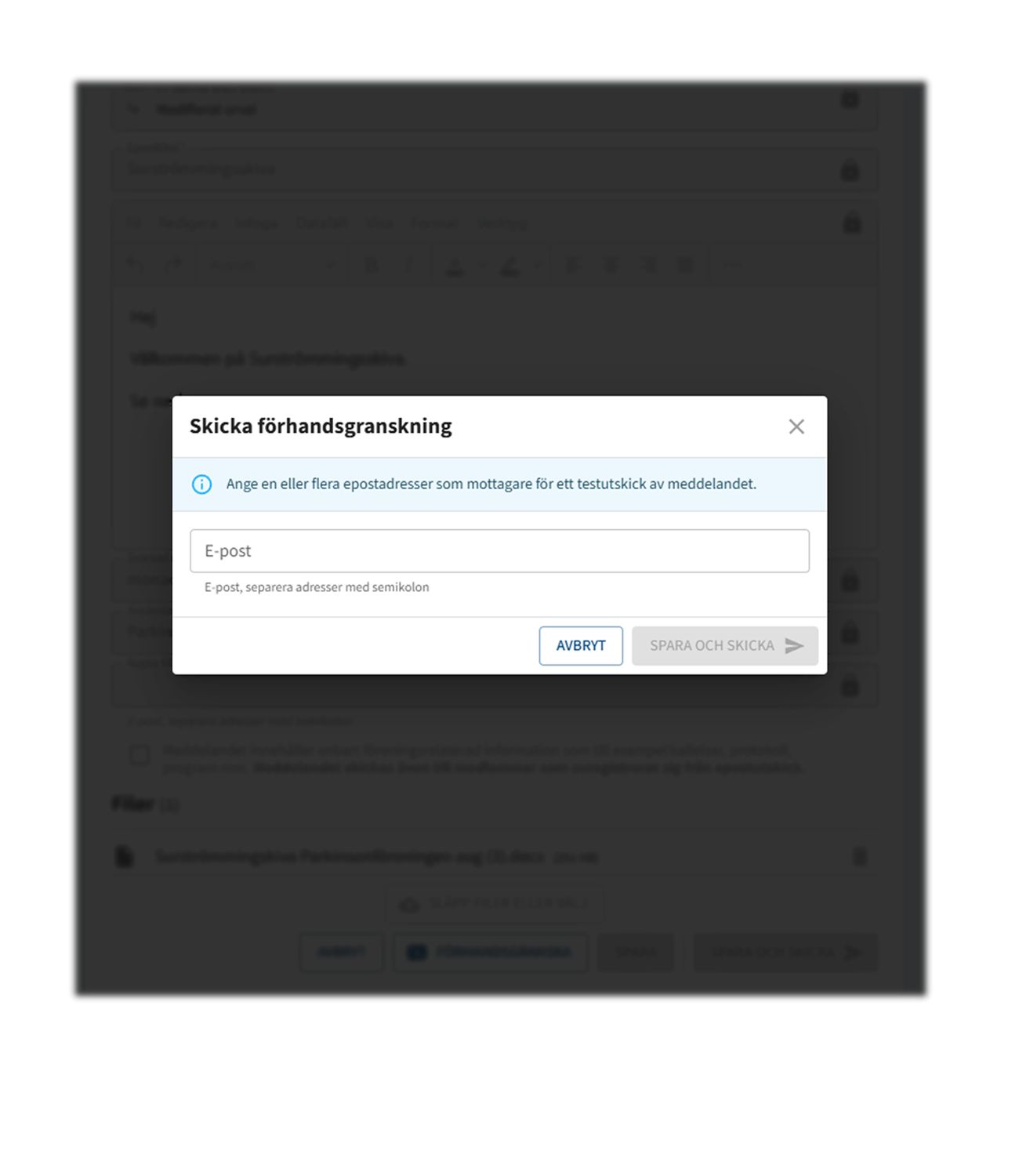Open the Format menu in the editor menu bar
The height and width of the screenshot is (1176, 1019).
(433, 223)
